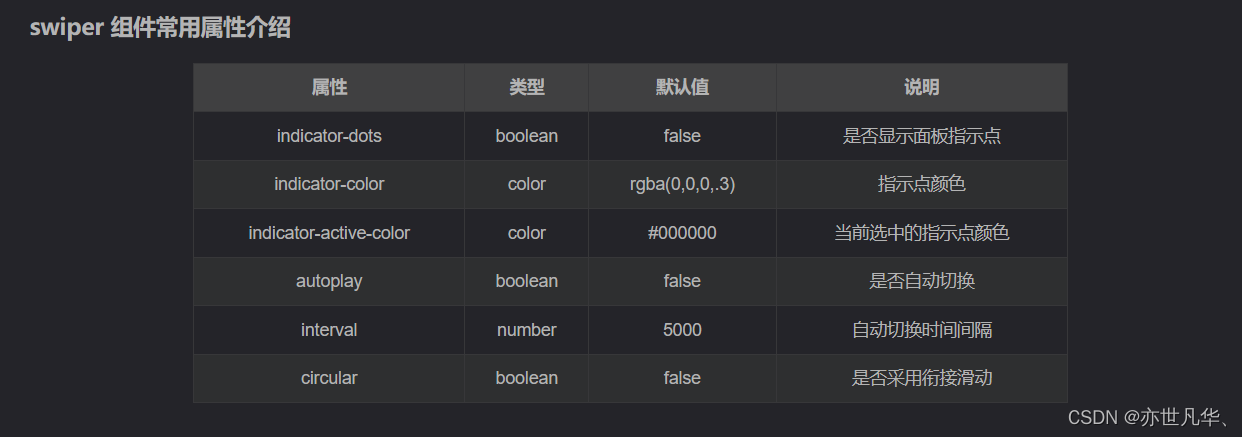
Task: Click the interval property cell
Action: [x=329, y=330]
